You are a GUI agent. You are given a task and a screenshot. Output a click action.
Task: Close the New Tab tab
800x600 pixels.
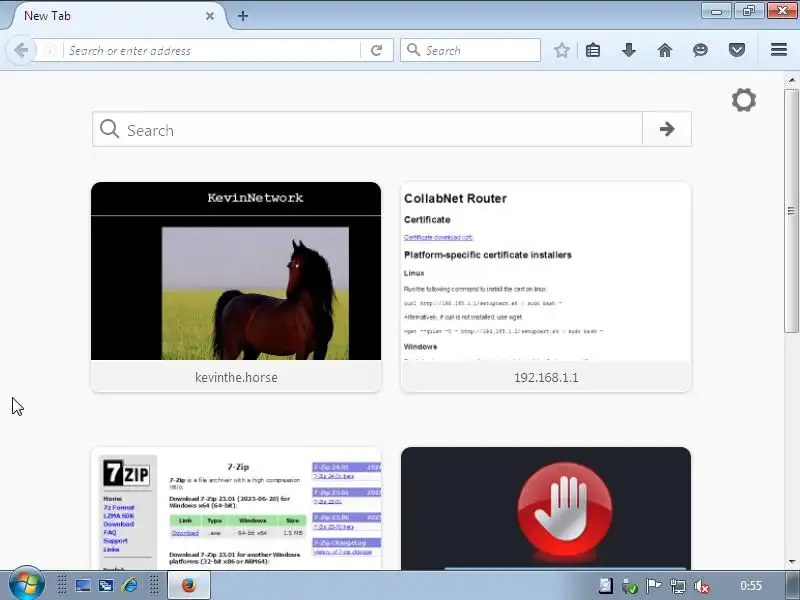point(210,16)
